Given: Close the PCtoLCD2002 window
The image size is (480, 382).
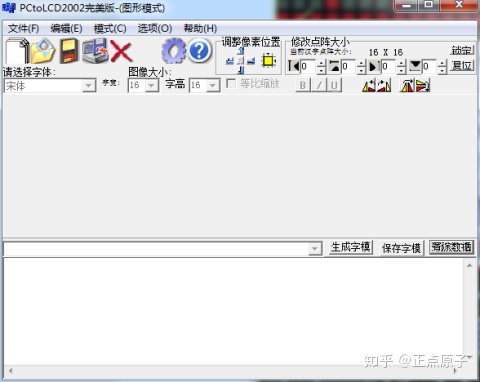Looking at the screenshot, I should (459, 5).
